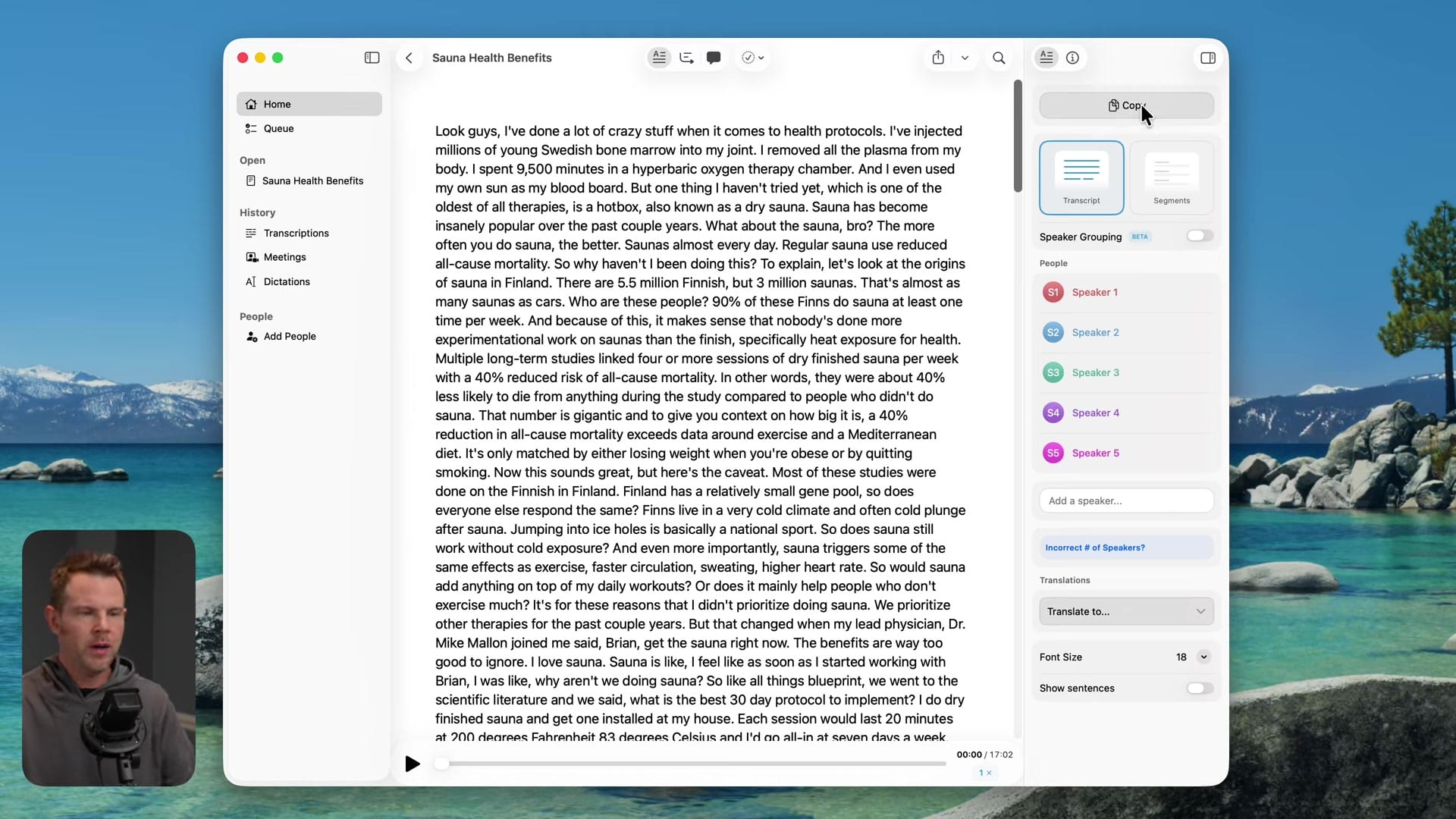Expand the share options chevron
This screenshot has width=1456, height=819.
point(965,58)
